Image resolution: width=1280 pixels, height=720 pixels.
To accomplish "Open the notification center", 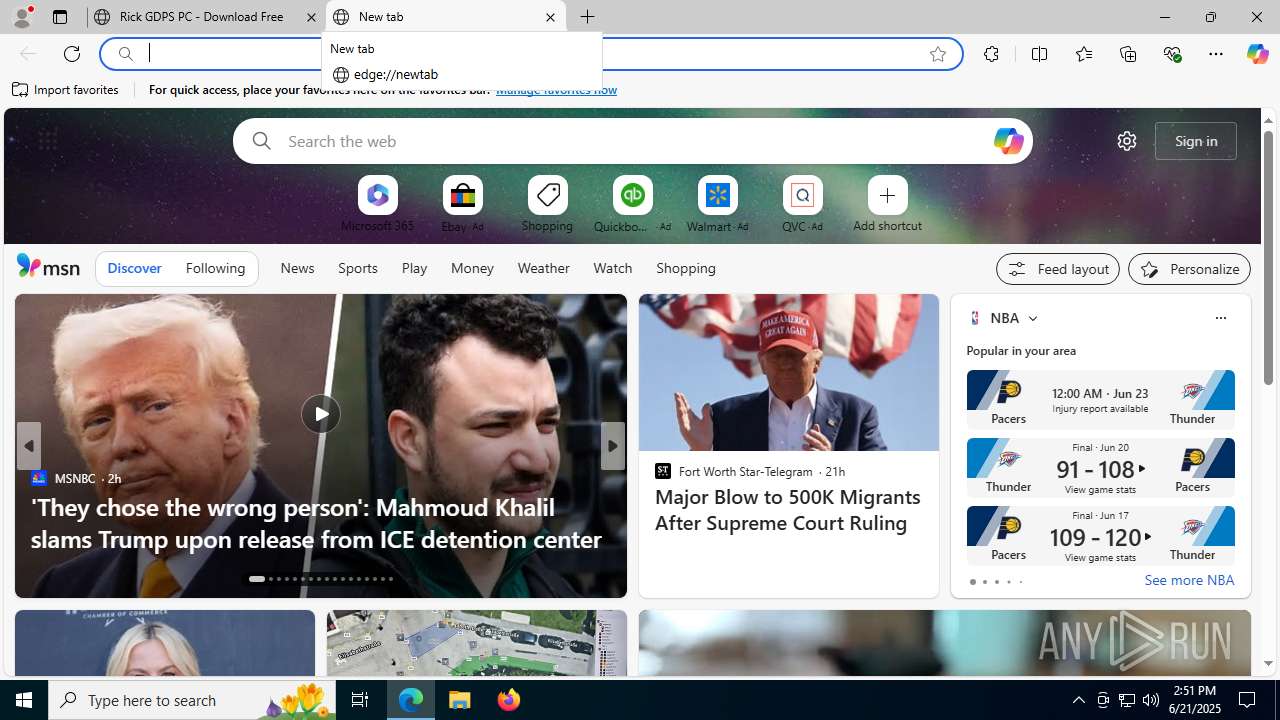I will click(1247, 700).
